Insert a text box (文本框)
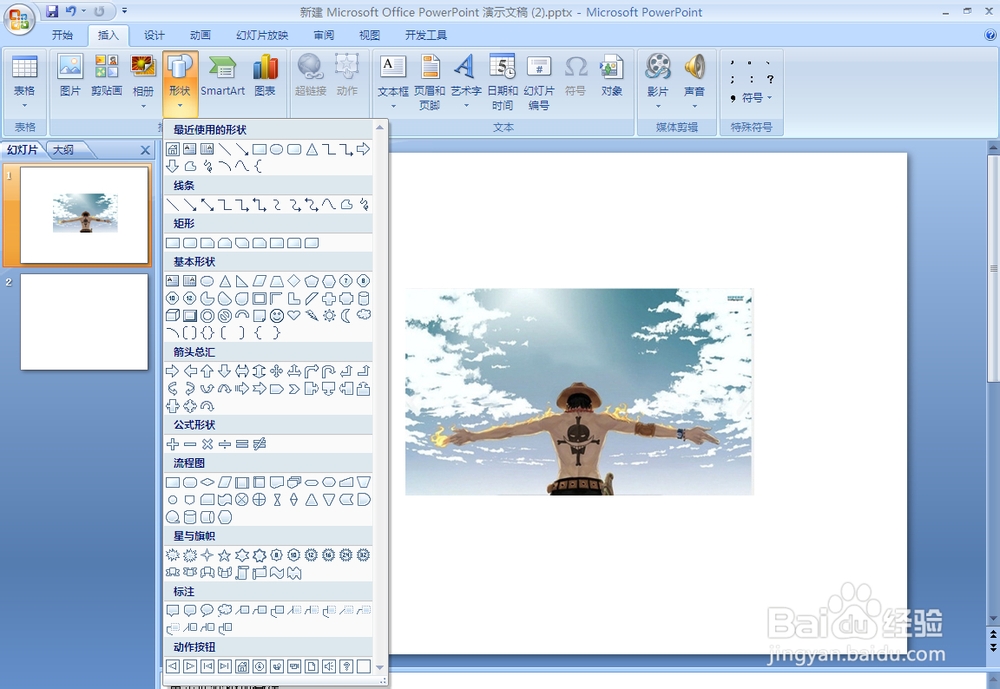Image resolution: width=1000 pixels, height=689 pixels. 393,82
